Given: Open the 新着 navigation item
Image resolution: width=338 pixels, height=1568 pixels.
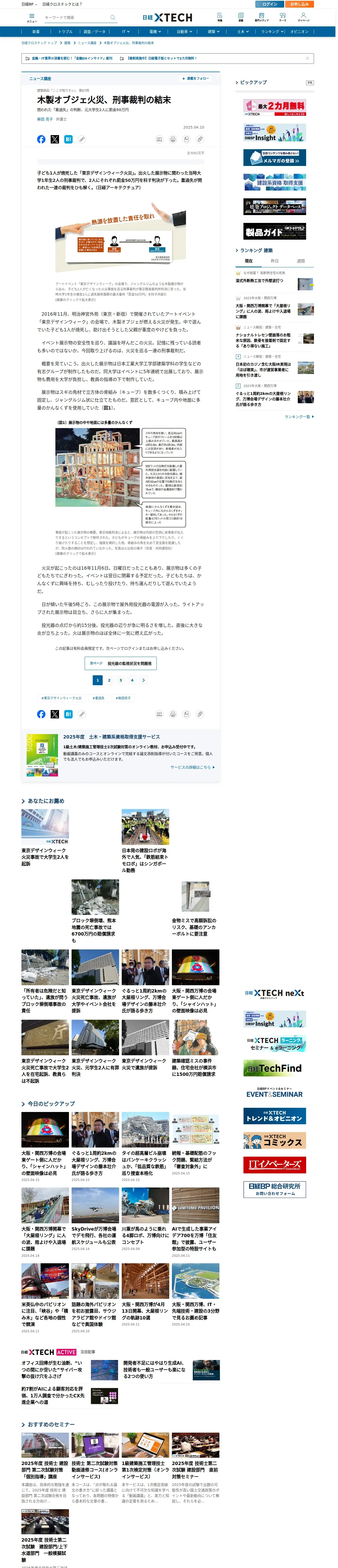Looking at the screenshot, I should (x=36, y=32).
